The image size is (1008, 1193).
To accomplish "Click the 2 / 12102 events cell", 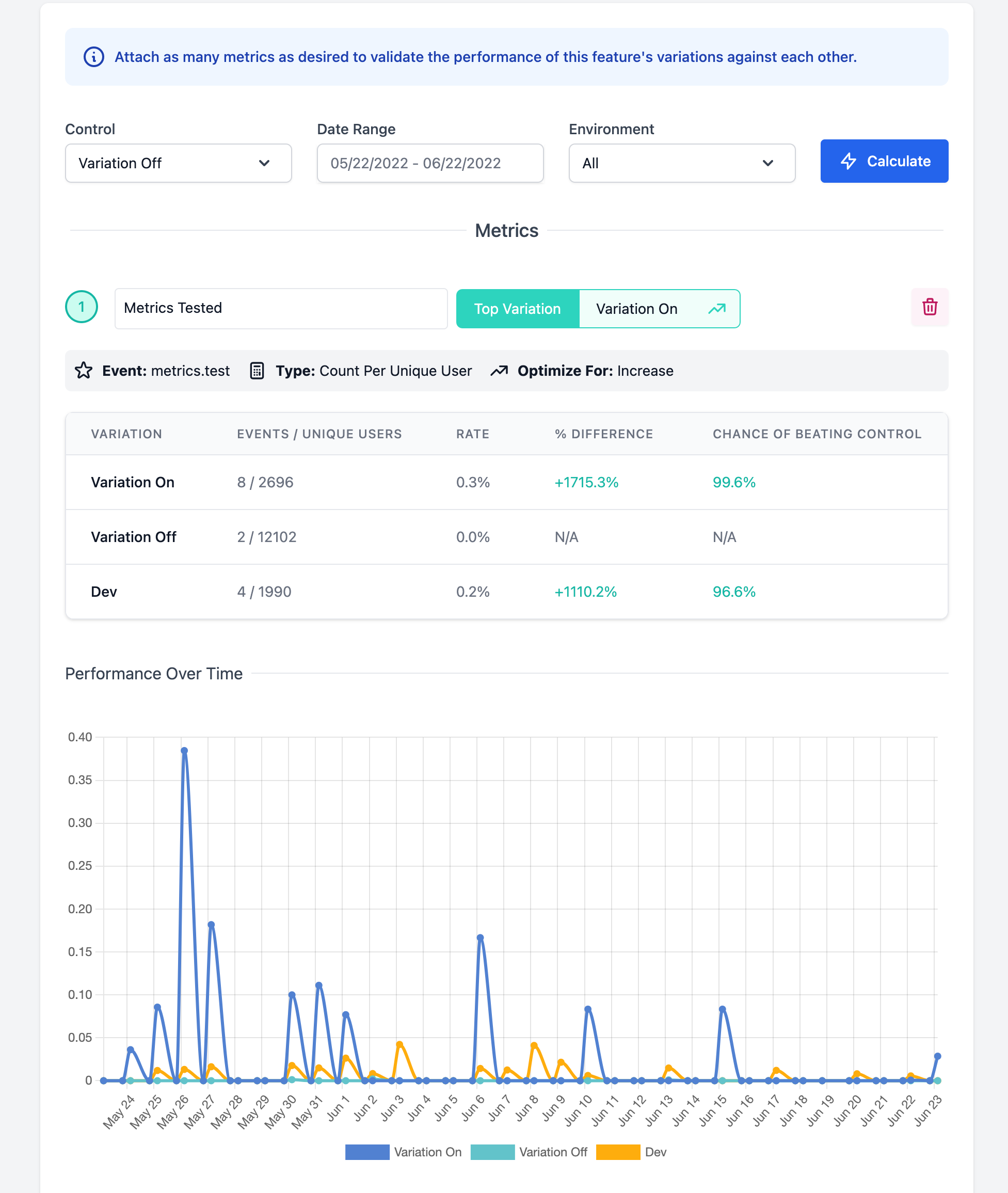I will [267, 537].
